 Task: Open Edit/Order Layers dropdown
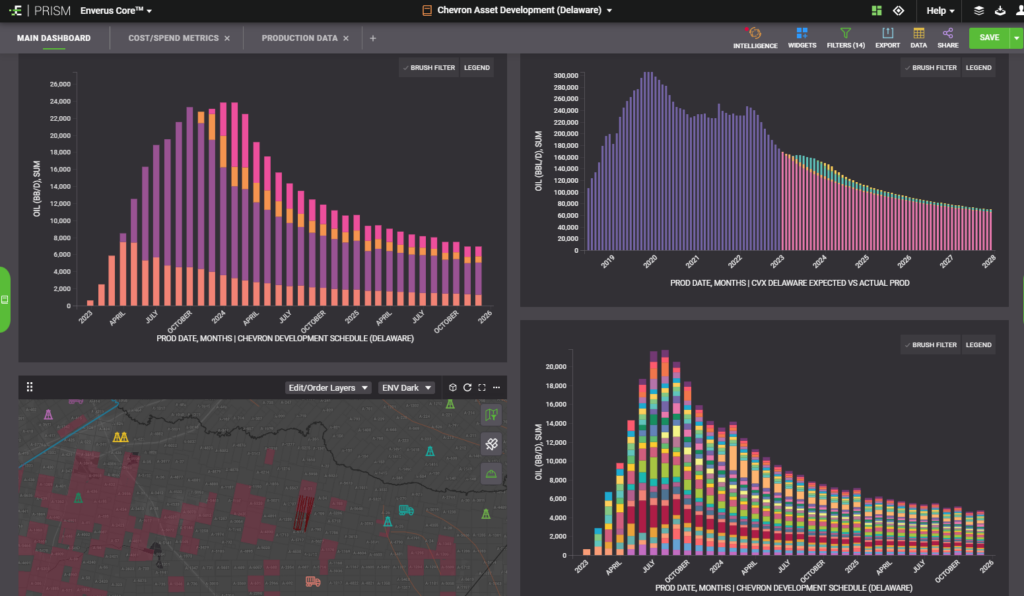[x=328, y=388]
